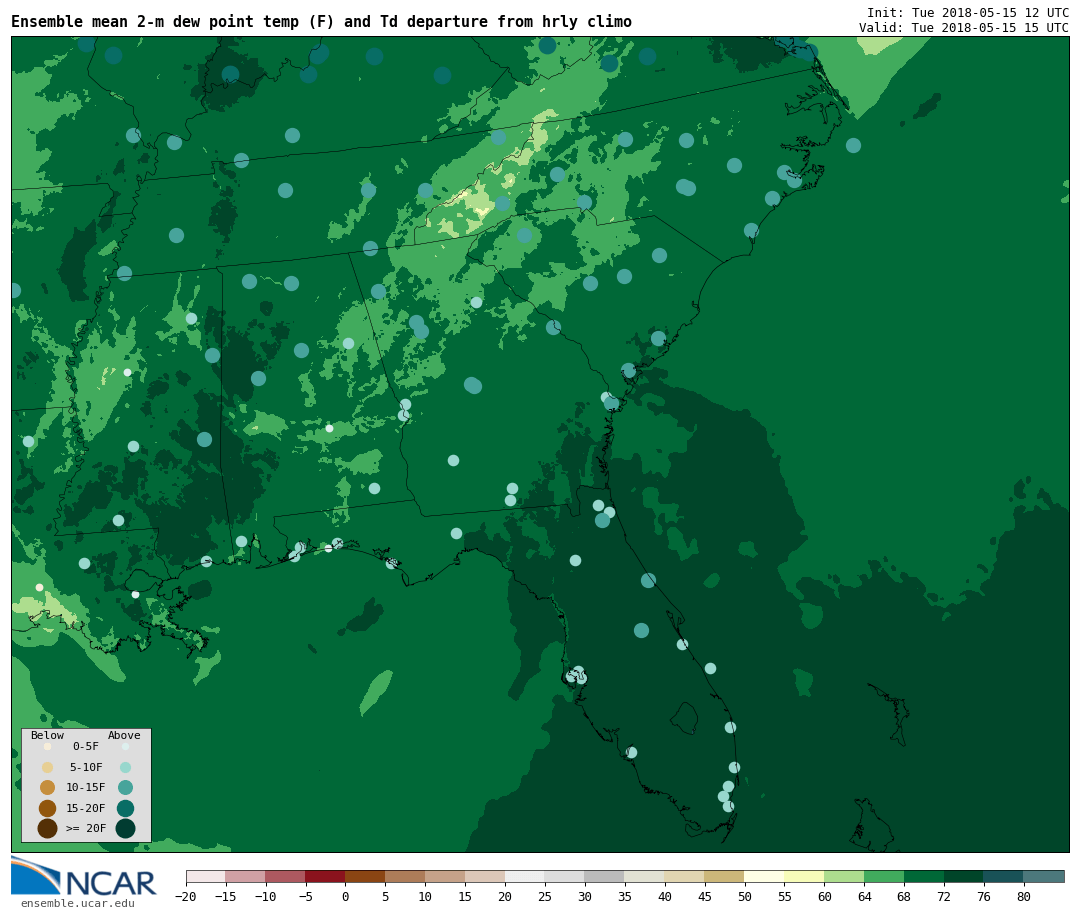Click the '80' colorbar tick label
The height and width of the screenshot is (915, 1080).
pos(1025,897)
